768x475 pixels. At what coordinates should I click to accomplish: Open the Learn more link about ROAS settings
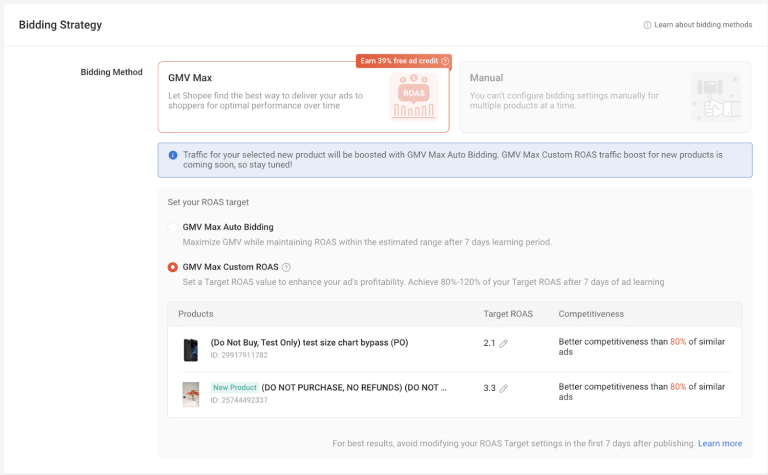point(720,443)
